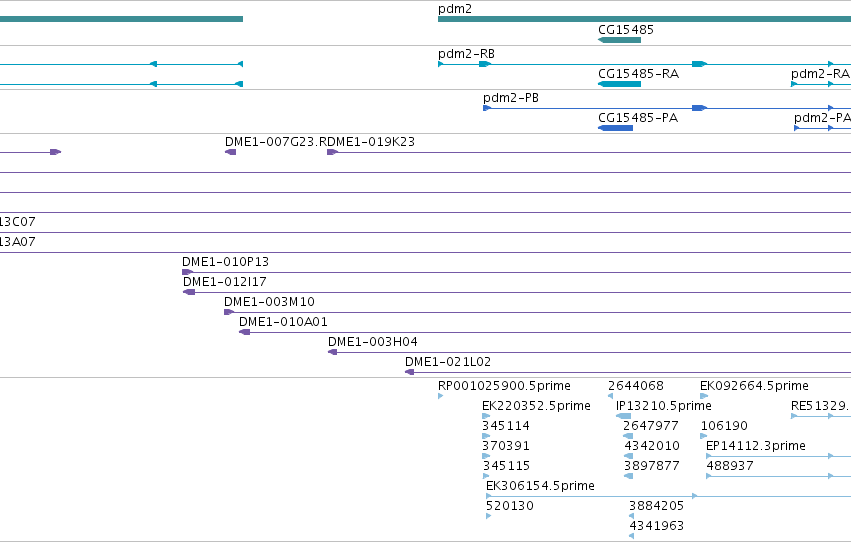This screenshot has width=851, height=542.
Task: Open the pdm2-RB transcript label
Action: click(x=466, y=54)
